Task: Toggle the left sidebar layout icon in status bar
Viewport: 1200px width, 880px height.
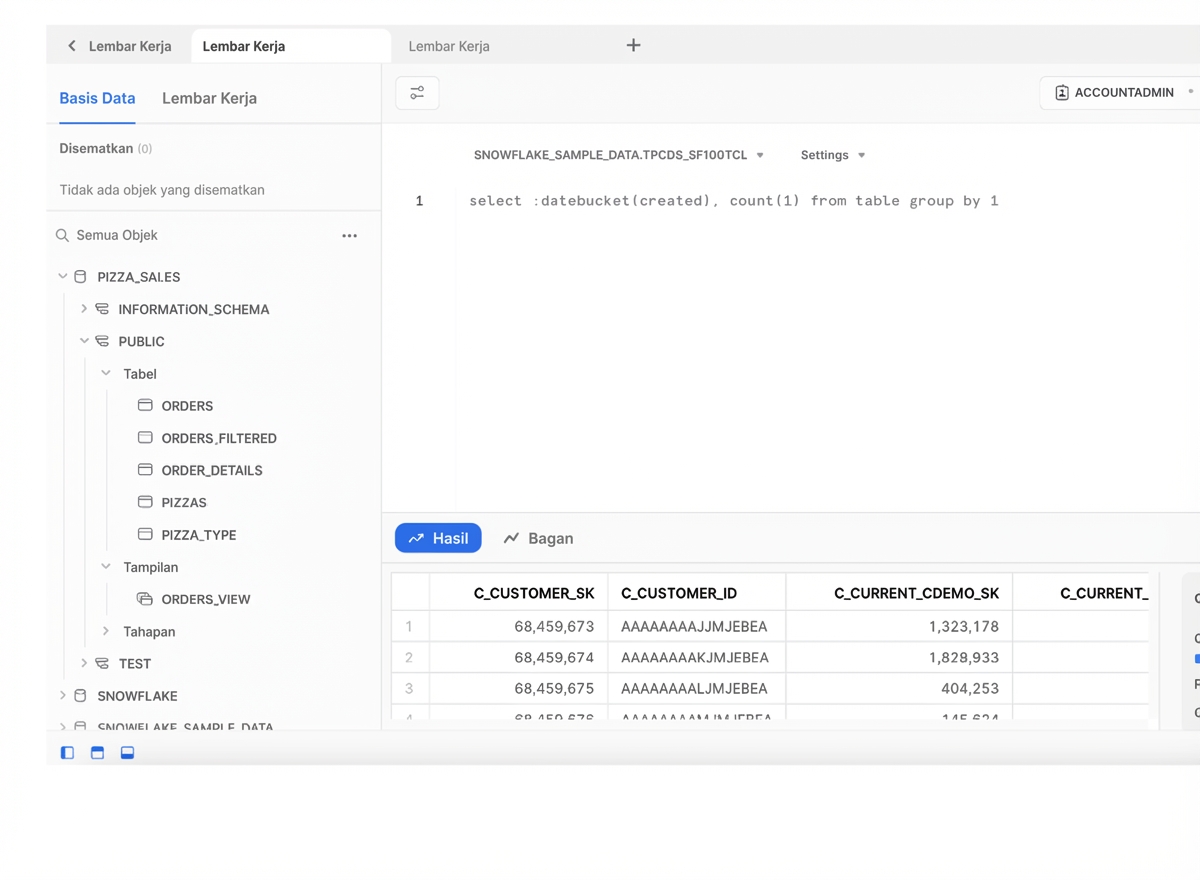Action: click(x=66, y=752)
